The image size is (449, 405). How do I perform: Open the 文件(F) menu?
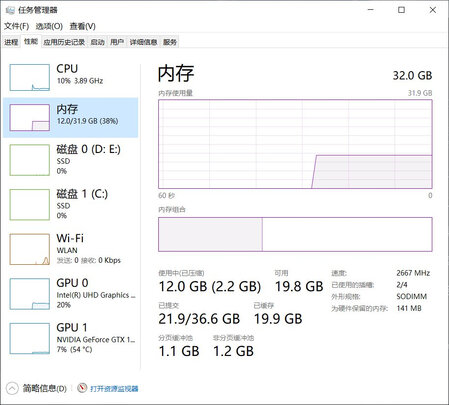(16, 26)
